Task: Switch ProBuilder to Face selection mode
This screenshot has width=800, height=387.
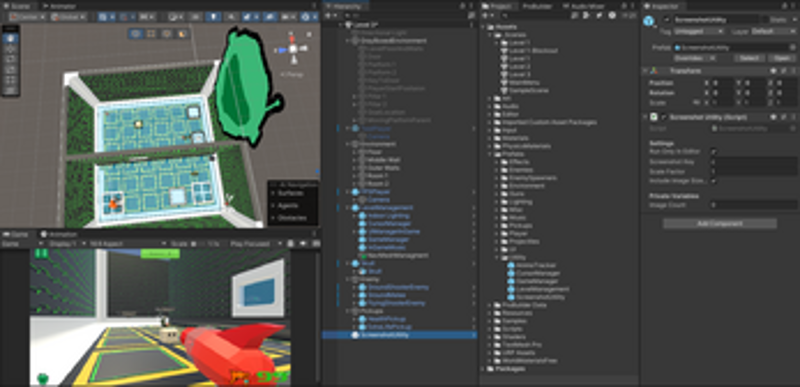Action: click(x=182, y=34)
